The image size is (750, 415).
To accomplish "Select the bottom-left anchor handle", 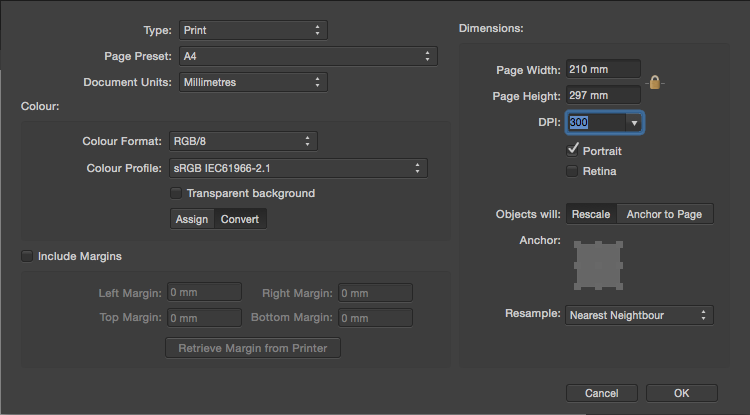I will point(577,286).
